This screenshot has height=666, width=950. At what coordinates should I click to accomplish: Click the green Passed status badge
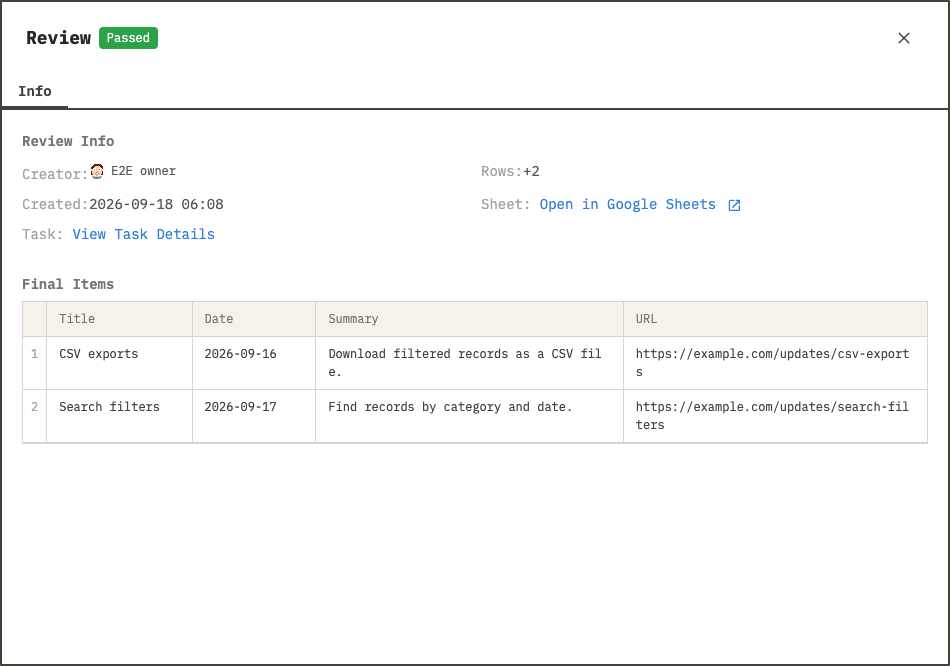coord(128,38)
